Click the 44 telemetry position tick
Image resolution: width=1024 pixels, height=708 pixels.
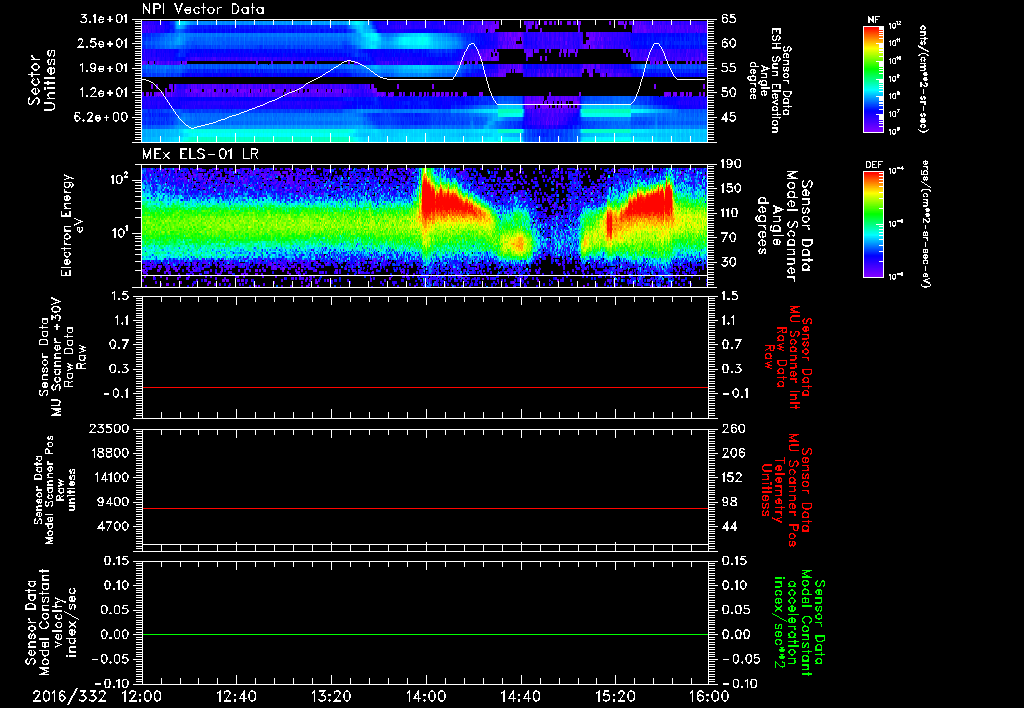click(729, 526)
